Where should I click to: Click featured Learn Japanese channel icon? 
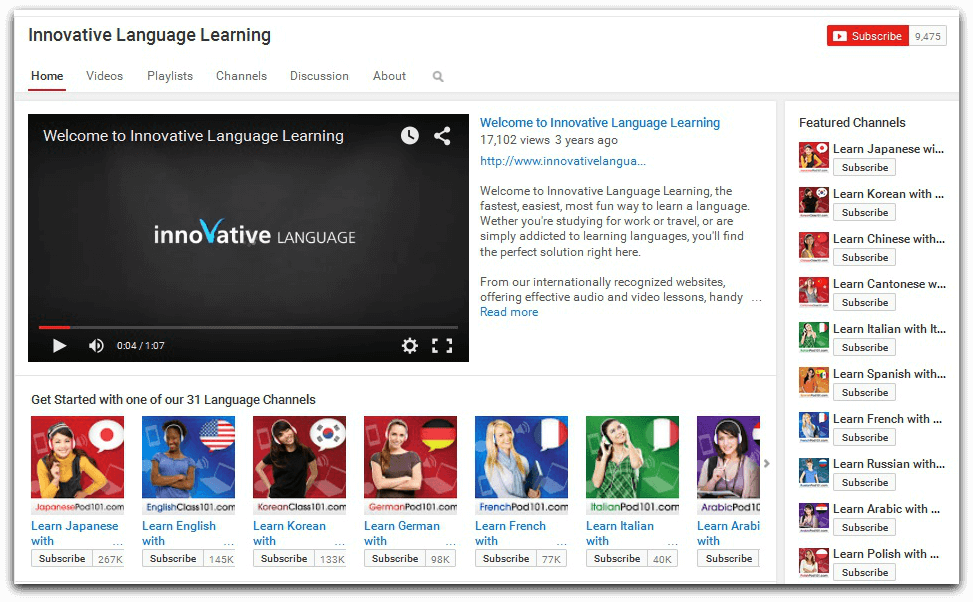click(x=814, y=157)
